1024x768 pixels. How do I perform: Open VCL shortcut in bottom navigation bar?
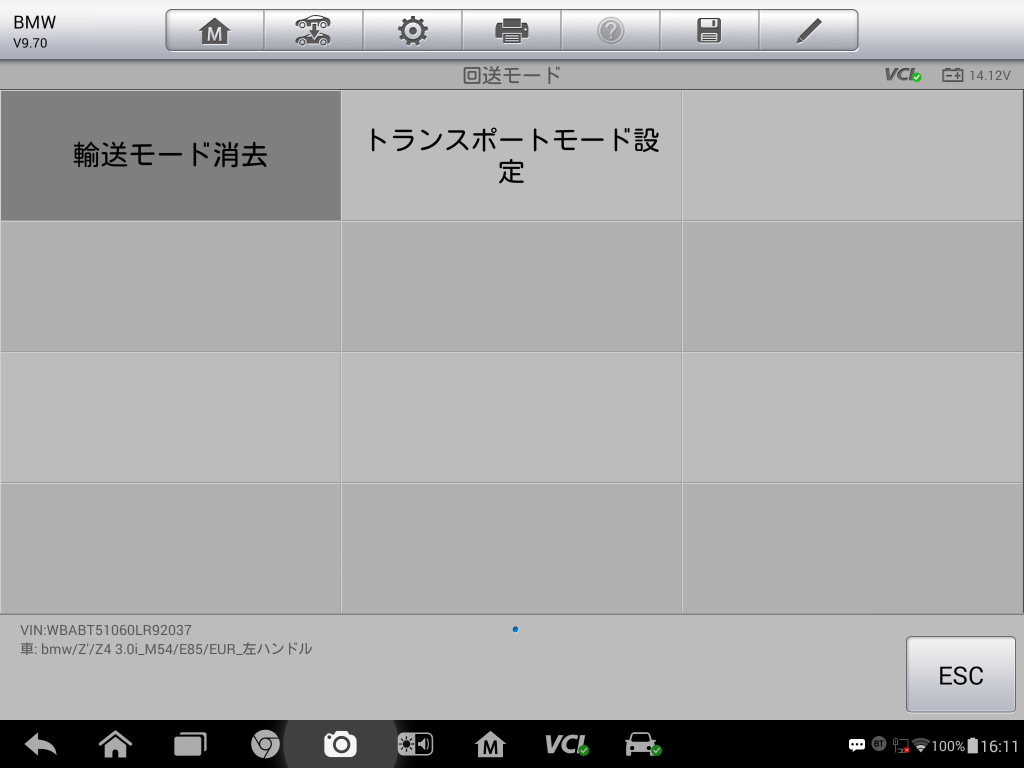[x=566, y=744]
